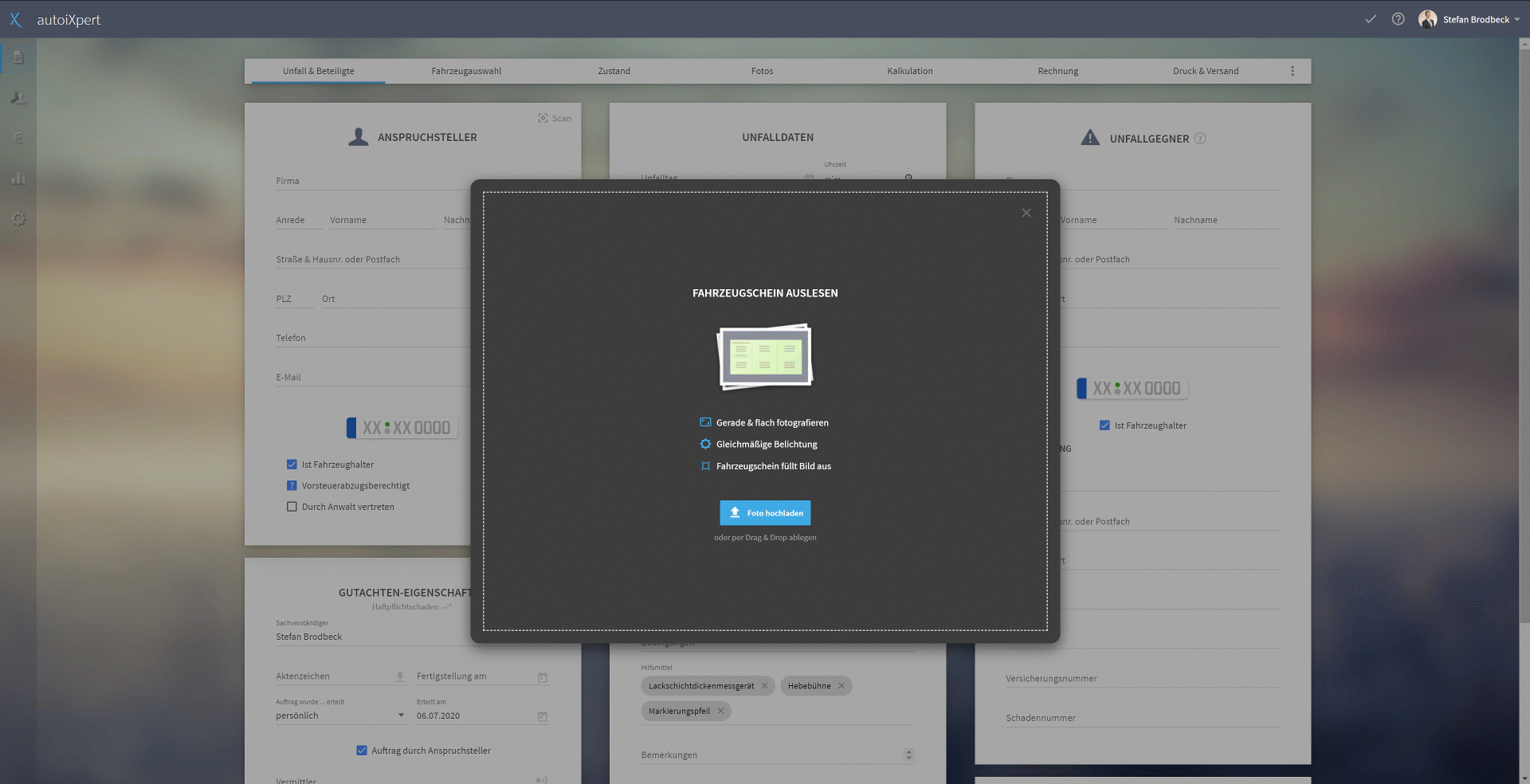Click the Schadennummer field
This screenshot has width=1530, height=784.
tap(1143, 718)
